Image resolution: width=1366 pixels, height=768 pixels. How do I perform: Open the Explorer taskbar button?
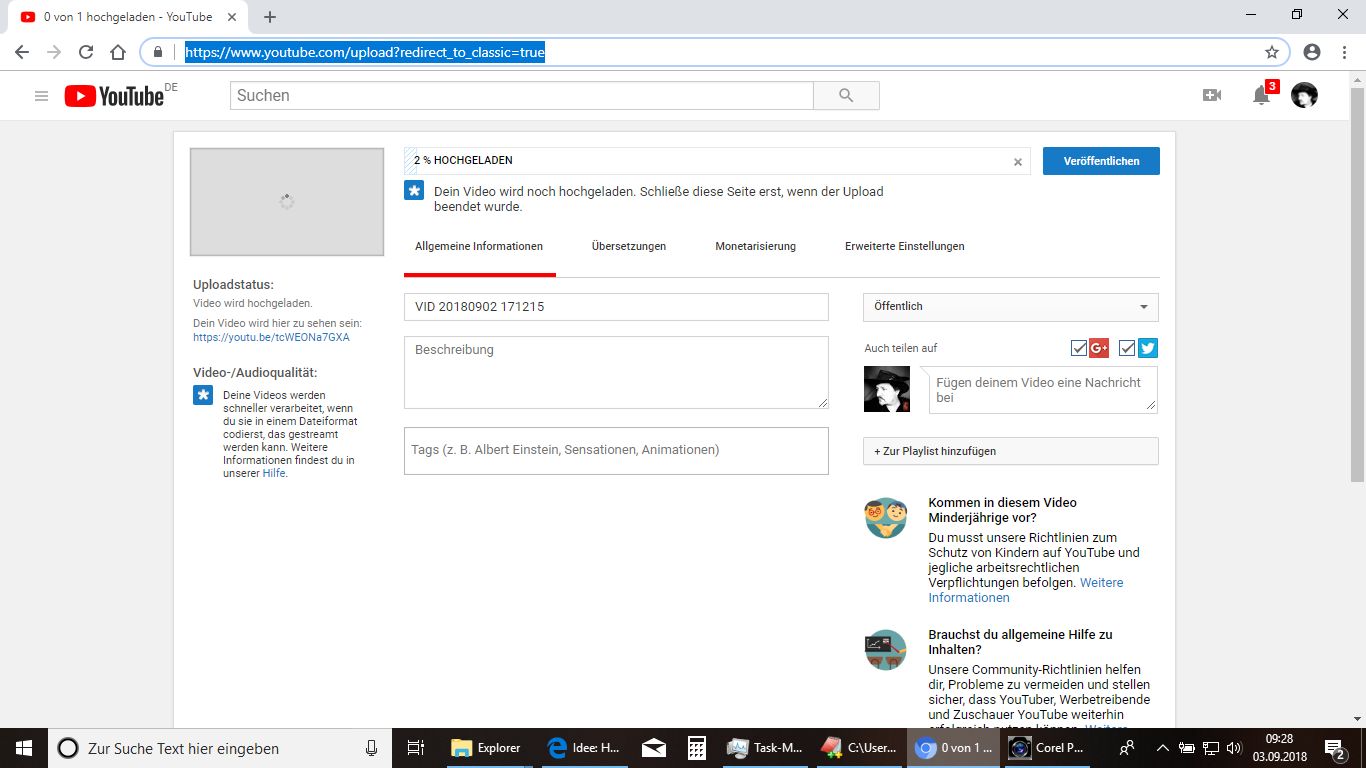[x=486, y=748]
